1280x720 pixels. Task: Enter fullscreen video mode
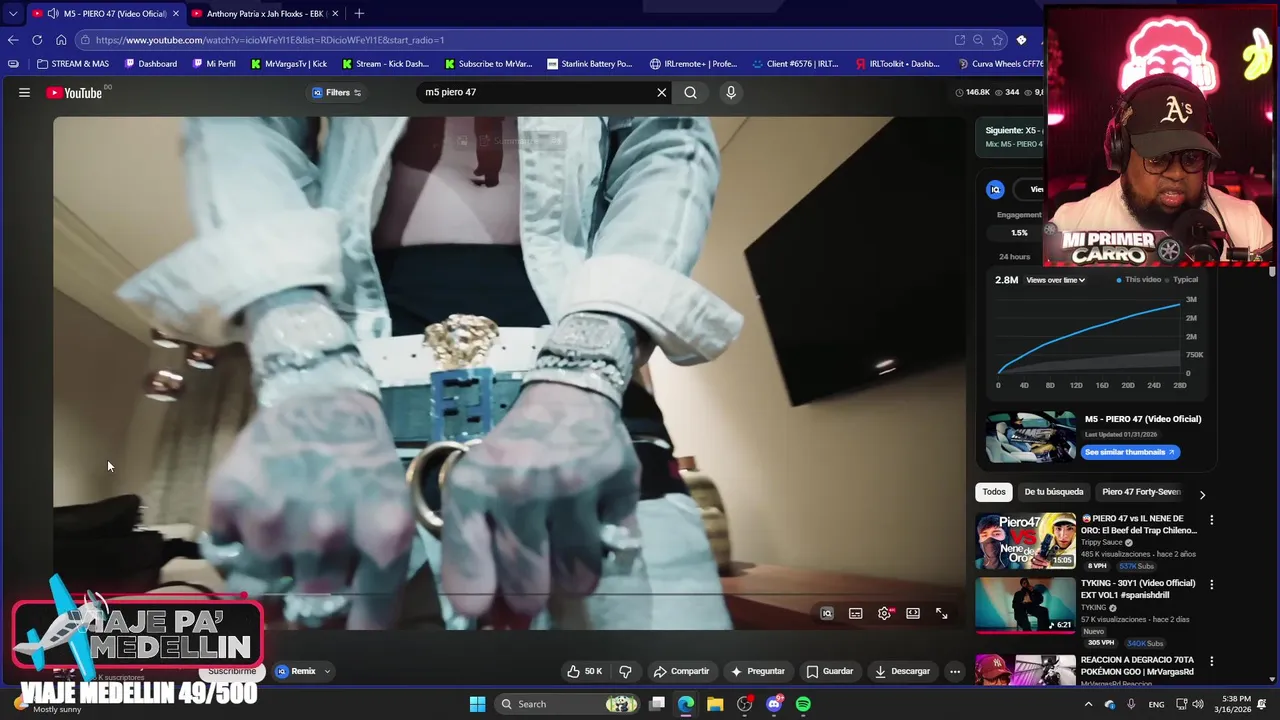pyautogui.click(x=942, y=613)
